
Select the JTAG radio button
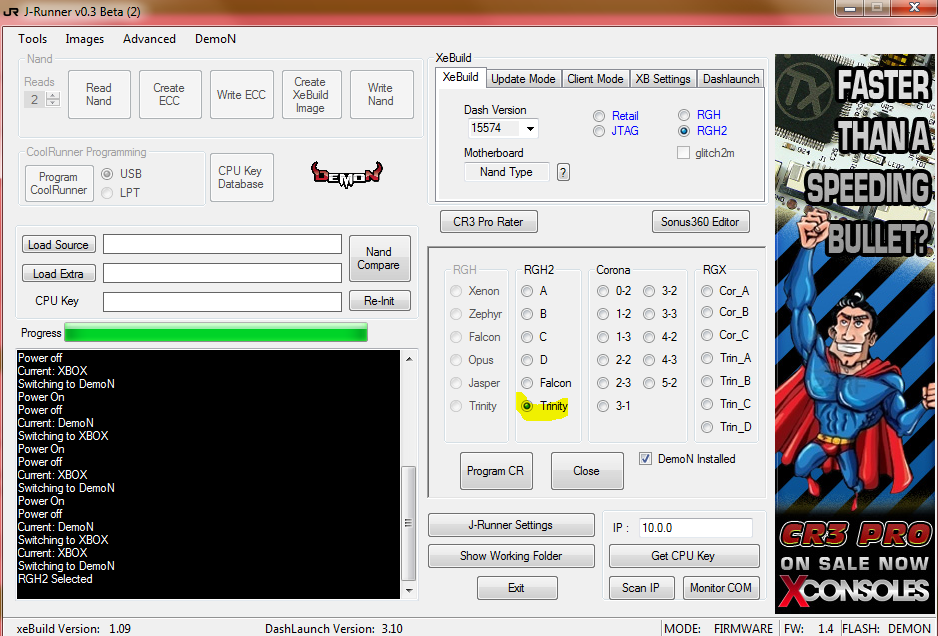(x=599, y=131)
